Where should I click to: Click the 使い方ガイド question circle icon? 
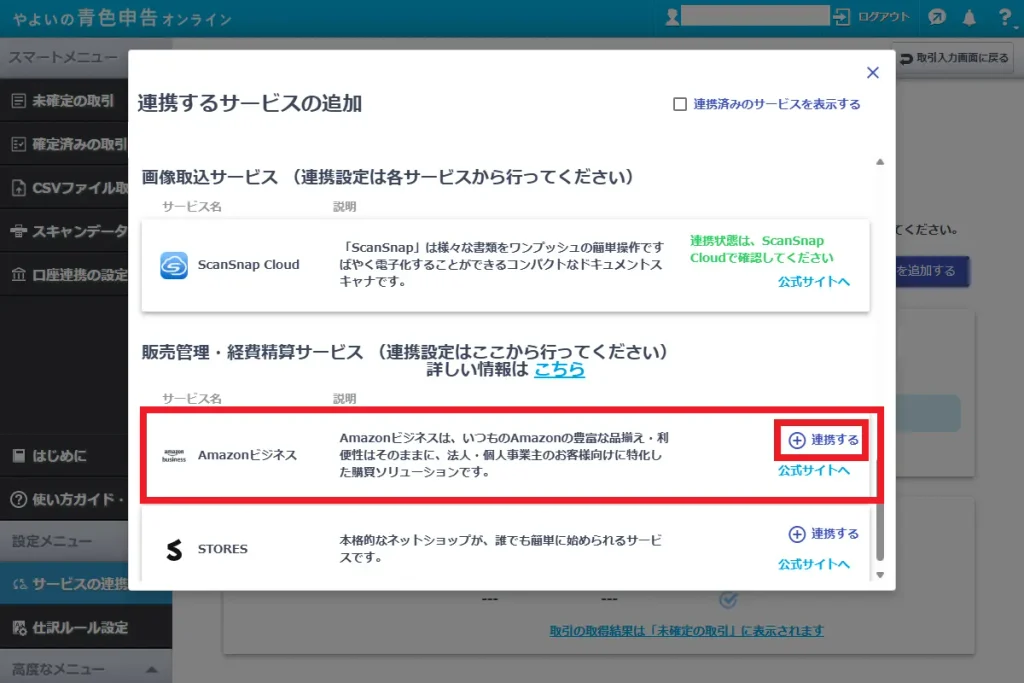coord(19,500)
